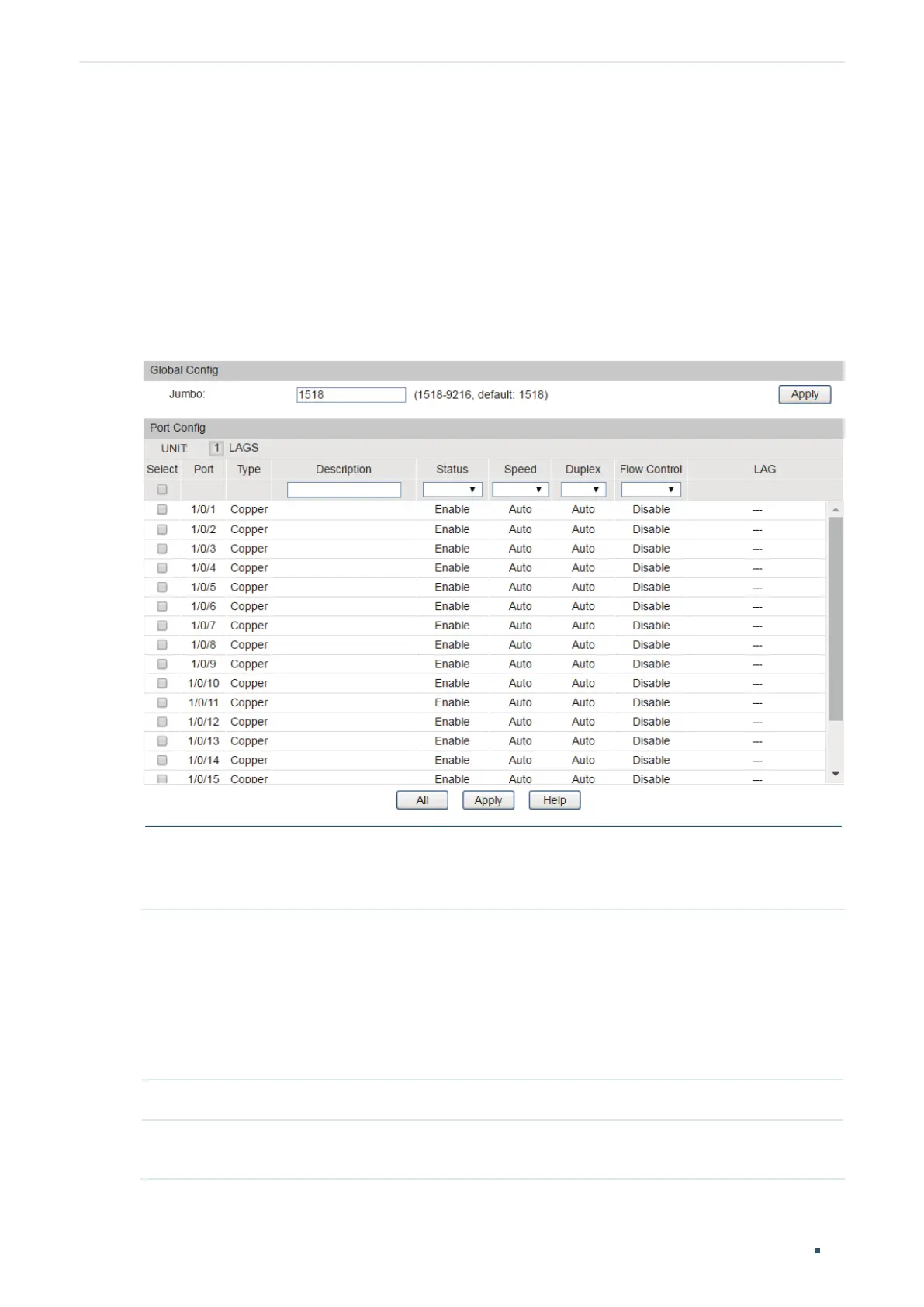Click the All button below the table
Screen dimensions: 924x1307
[422, 800]
